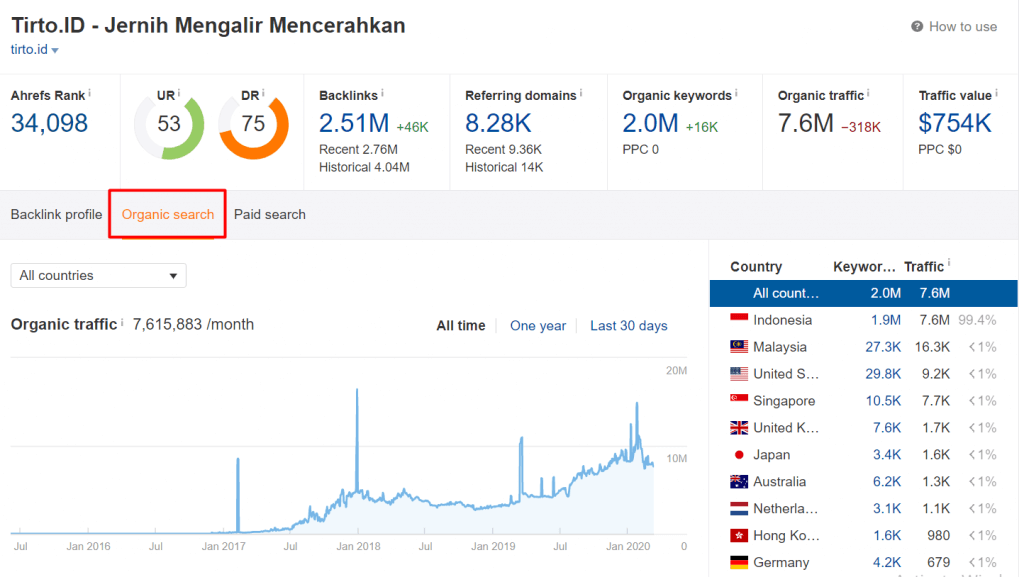
Task: Click the UR 53 gauge
Action: [x=169, y=125]
